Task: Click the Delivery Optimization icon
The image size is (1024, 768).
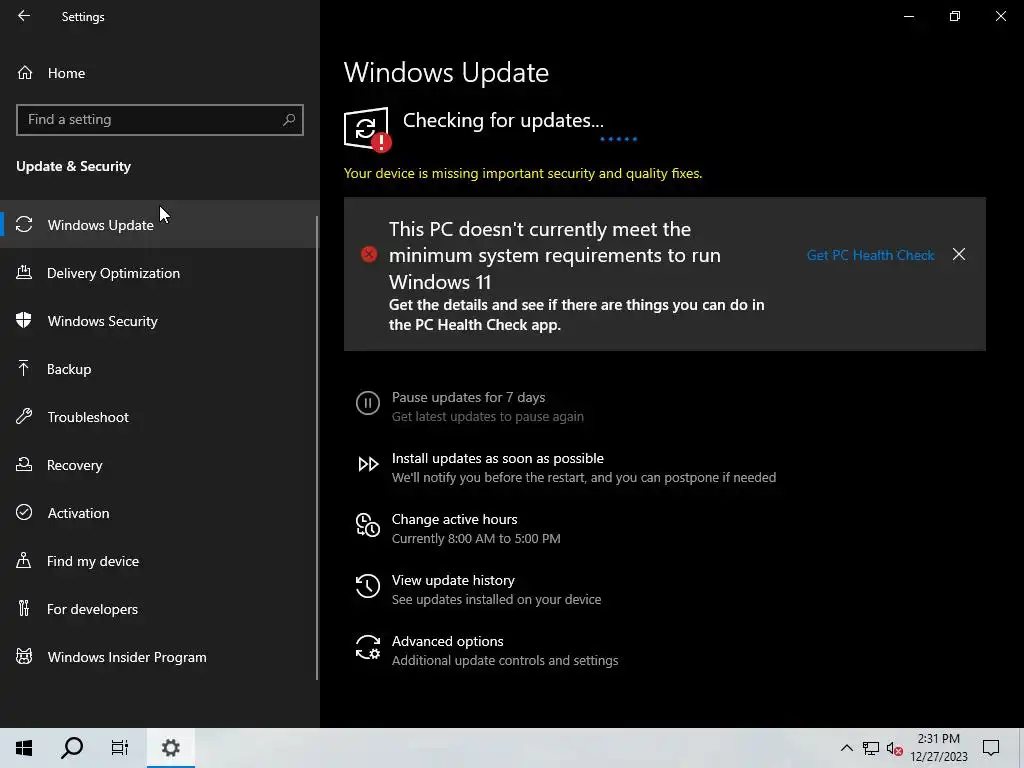Action: (24, 272)
